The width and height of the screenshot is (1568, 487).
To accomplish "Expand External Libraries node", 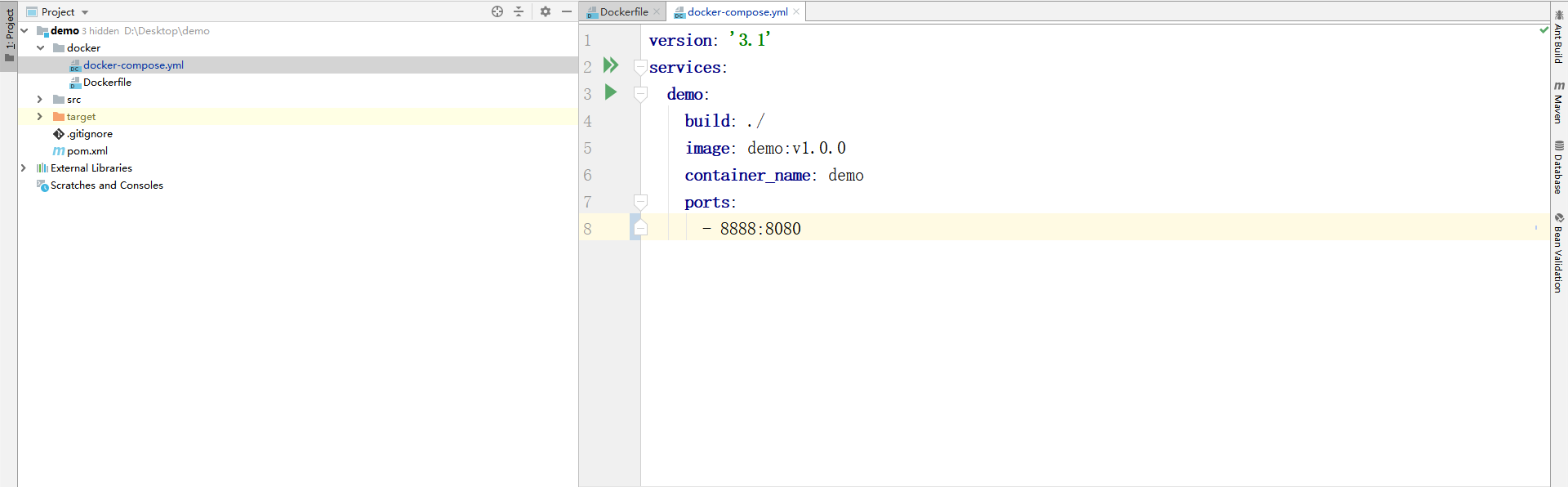I will [23, 168].
